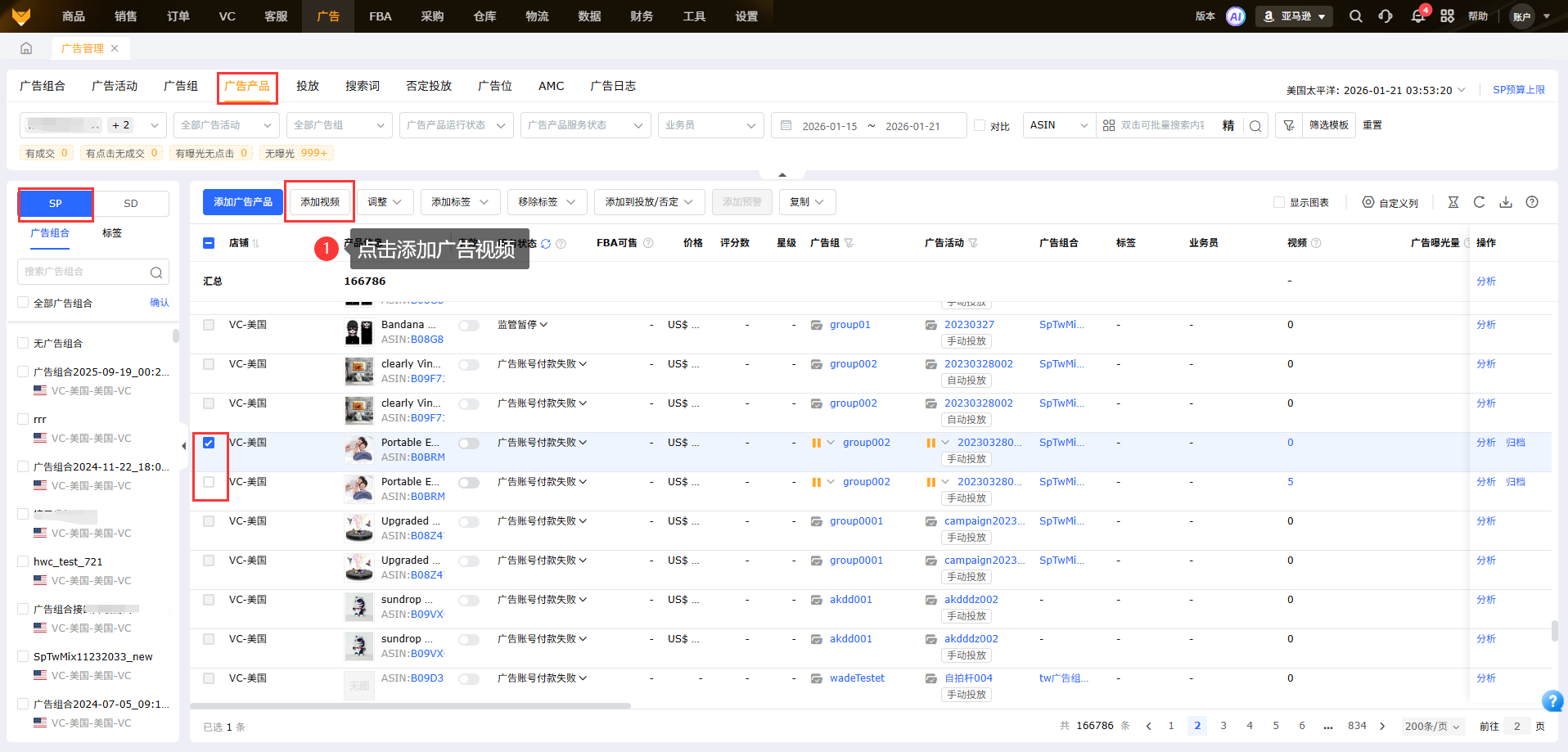The height and width of the screenshot is (752, 1568).
Task: Click the 添加广告产品 button
Action: [243, 202]
